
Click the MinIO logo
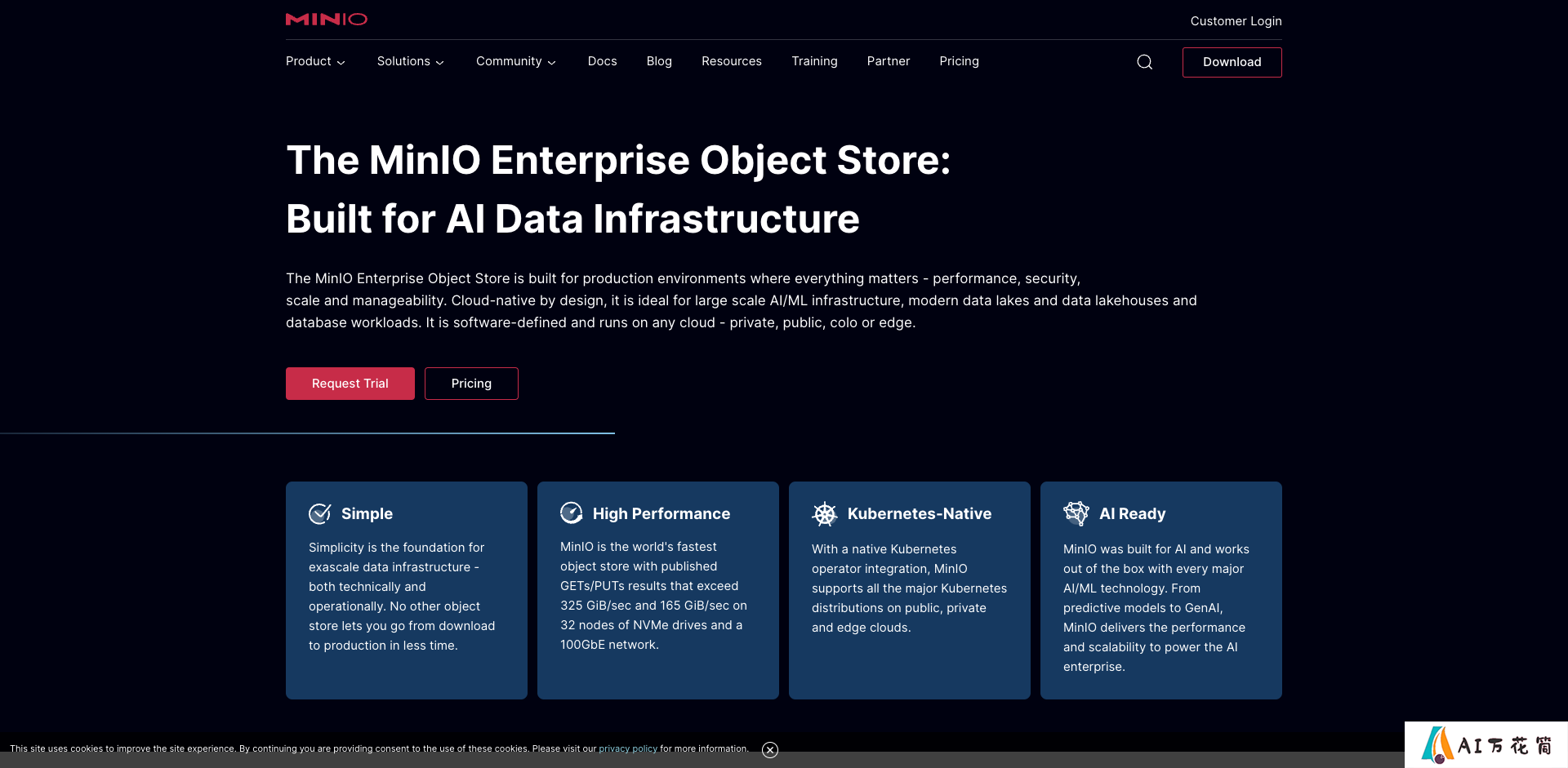coord(327,19)
